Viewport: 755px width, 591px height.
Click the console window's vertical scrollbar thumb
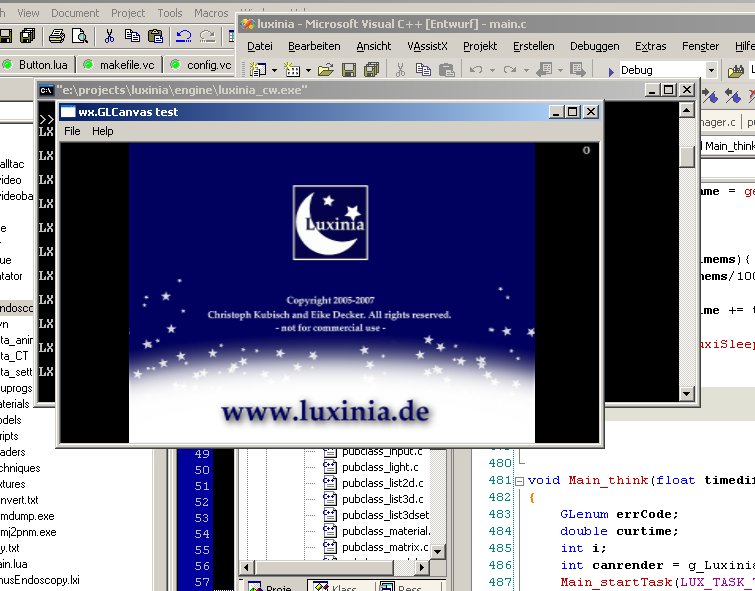(686, 157)
